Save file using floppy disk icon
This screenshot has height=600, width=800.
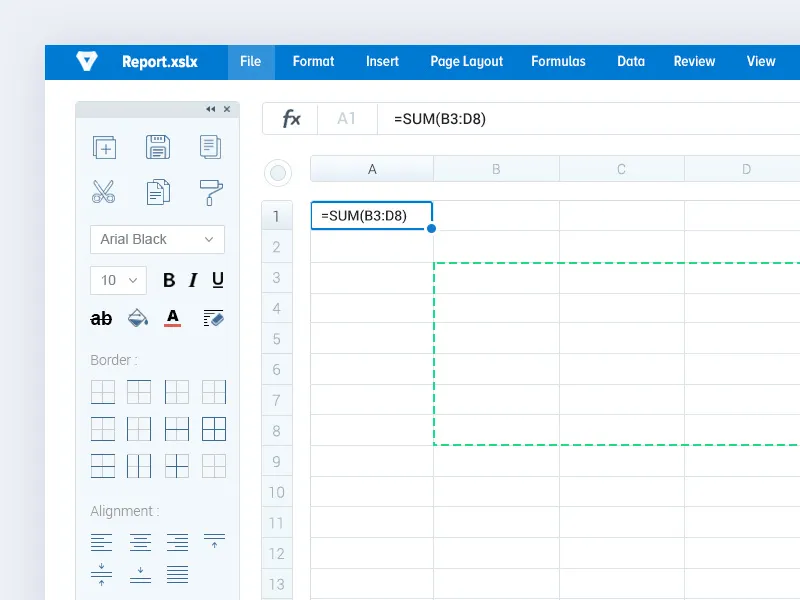tap(158, 147)
